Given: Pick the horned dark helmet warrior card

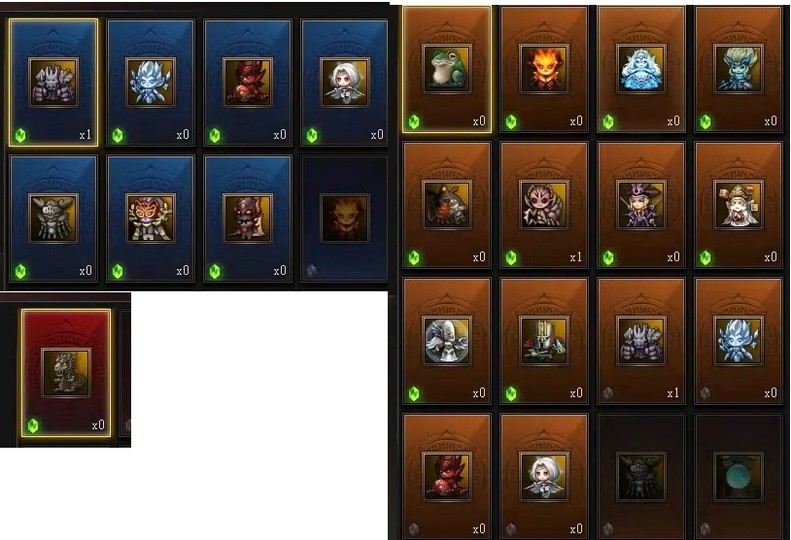Looking at the screenshot, I should tap(248, 219).
